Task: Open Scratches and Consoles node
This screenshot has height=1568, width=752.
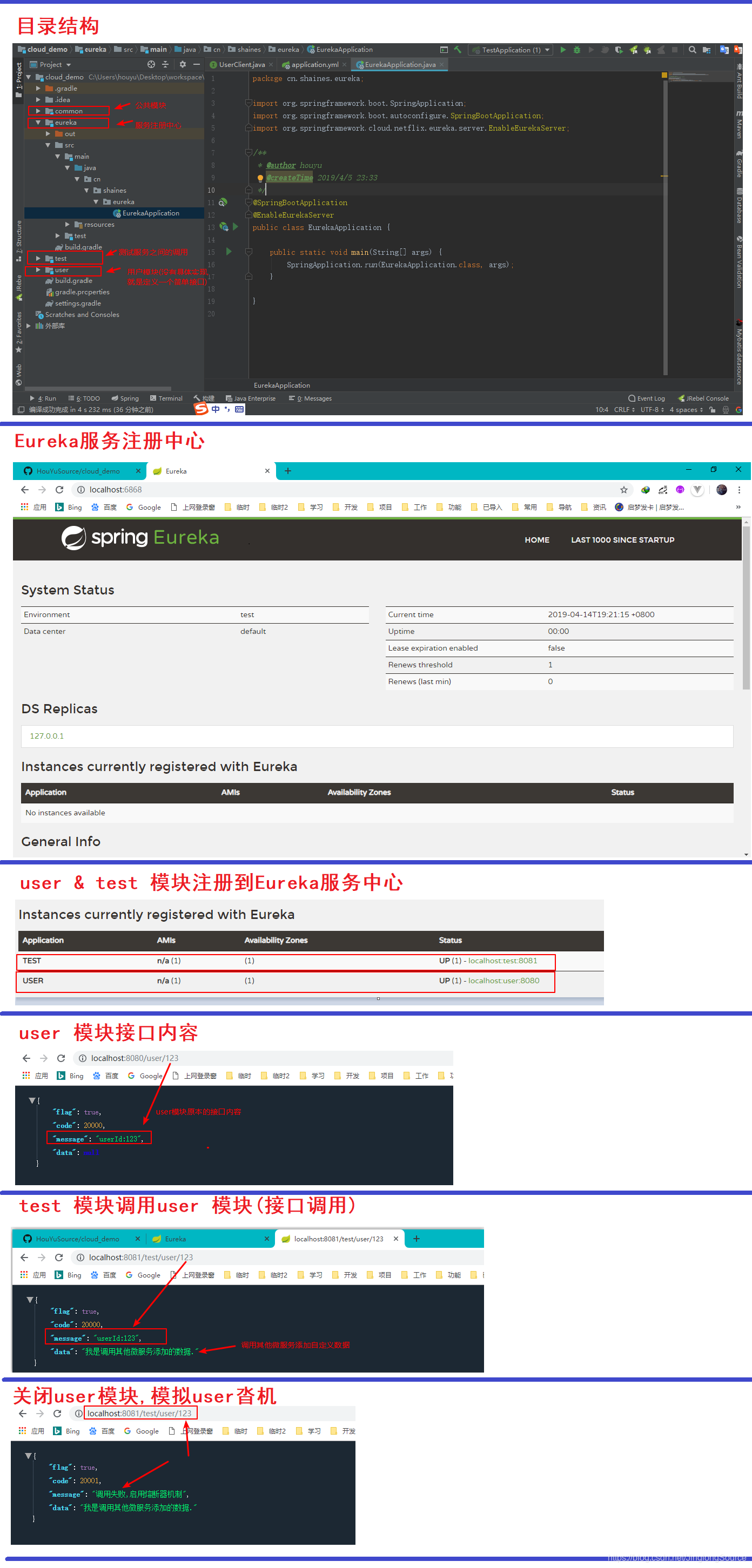Action: click(77, 315)
